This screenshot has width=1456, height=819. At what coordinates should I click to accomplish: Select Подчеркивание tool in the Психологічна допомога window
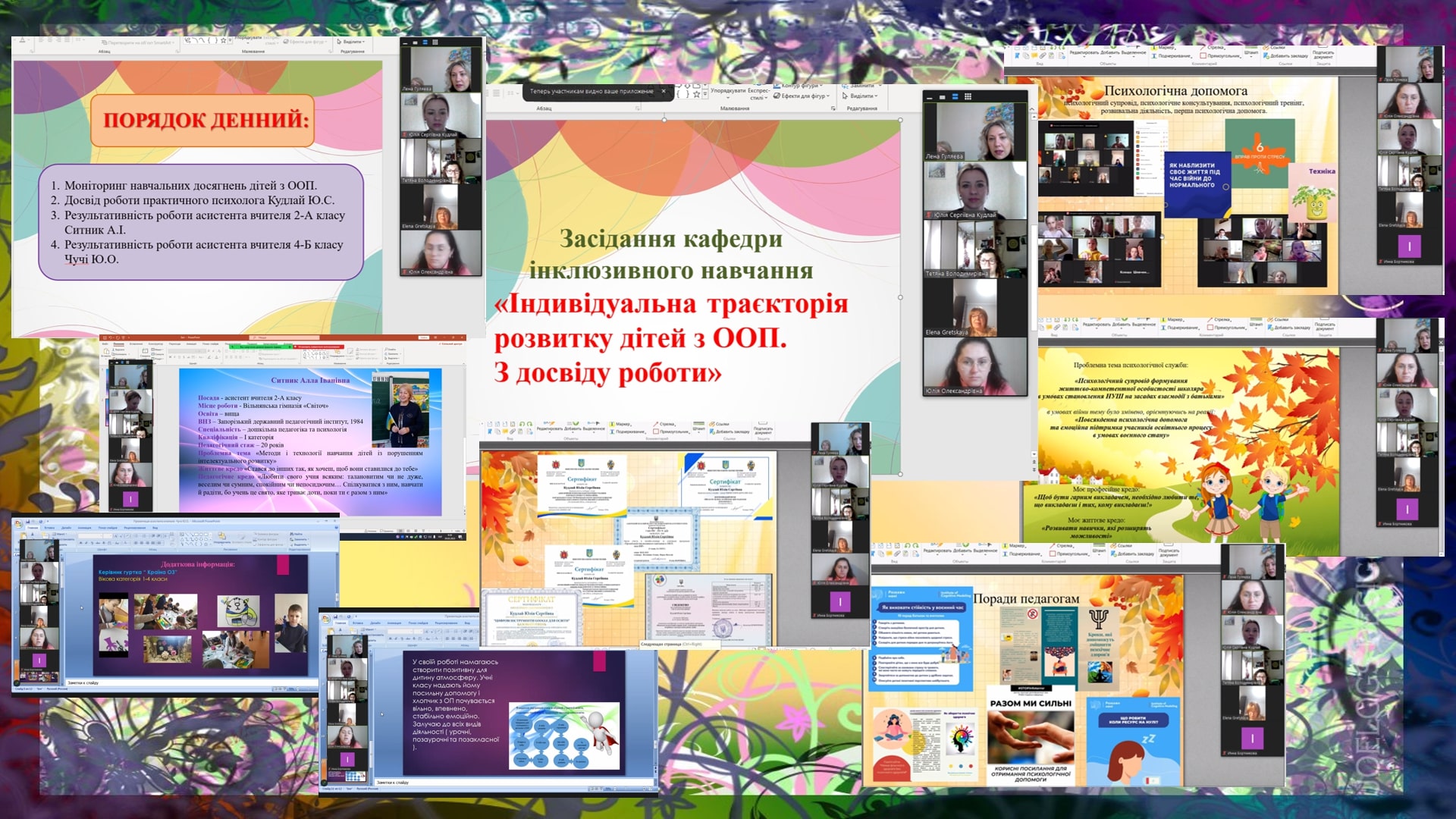click(1172, 56)
